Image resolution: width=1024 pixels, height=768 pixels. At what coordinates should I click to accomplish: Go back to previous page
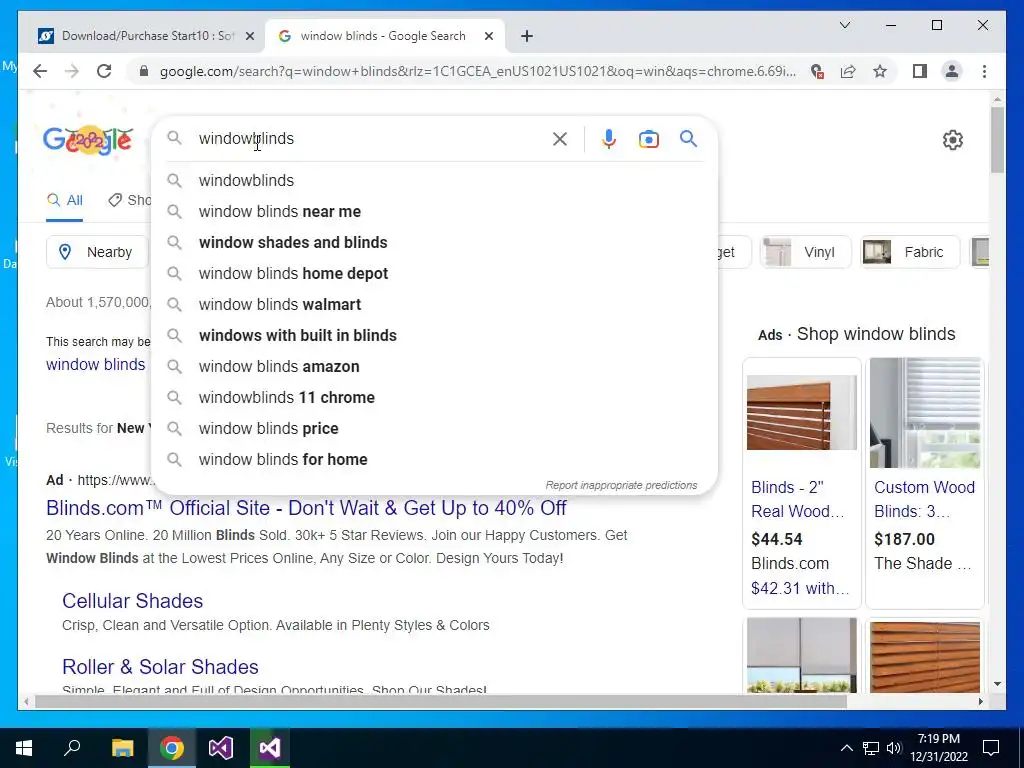point(40,71)
